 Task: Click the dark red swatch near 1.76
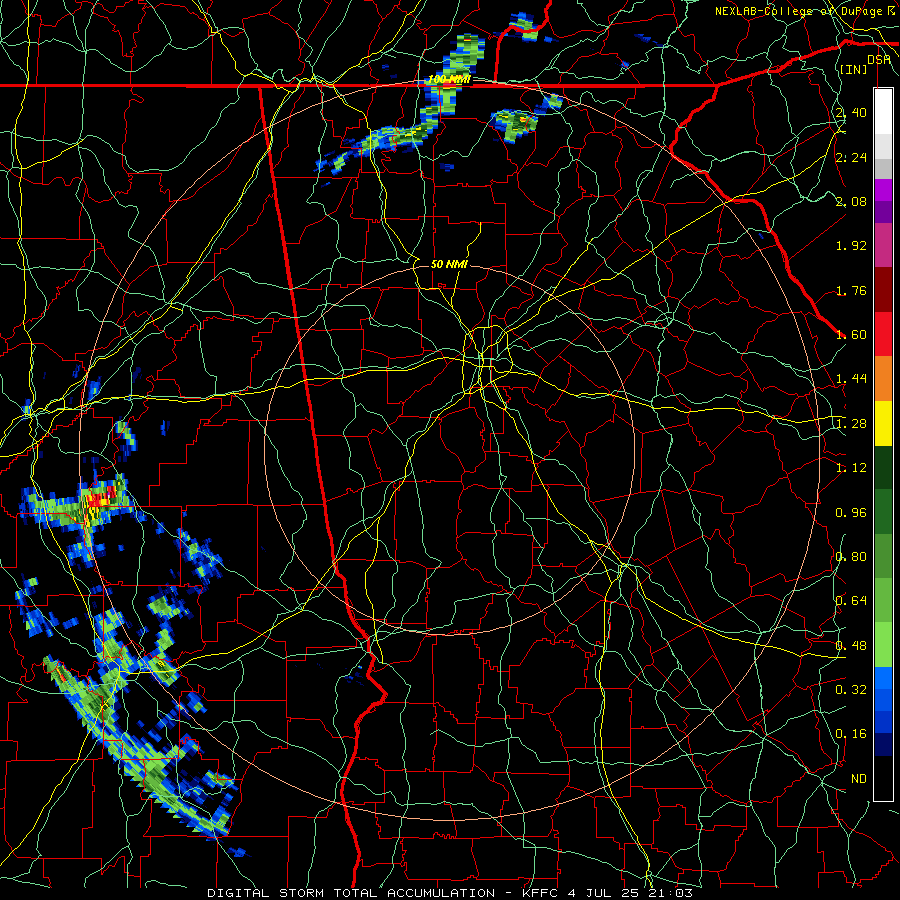(883, 290)
